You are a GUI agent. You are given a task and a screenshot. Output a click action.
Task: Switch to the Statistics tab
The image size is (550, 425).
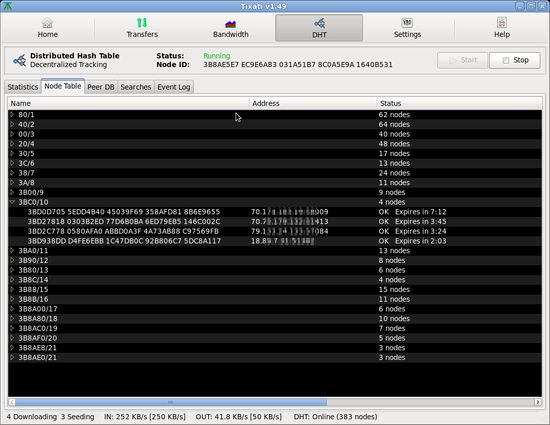click(23, 87)
